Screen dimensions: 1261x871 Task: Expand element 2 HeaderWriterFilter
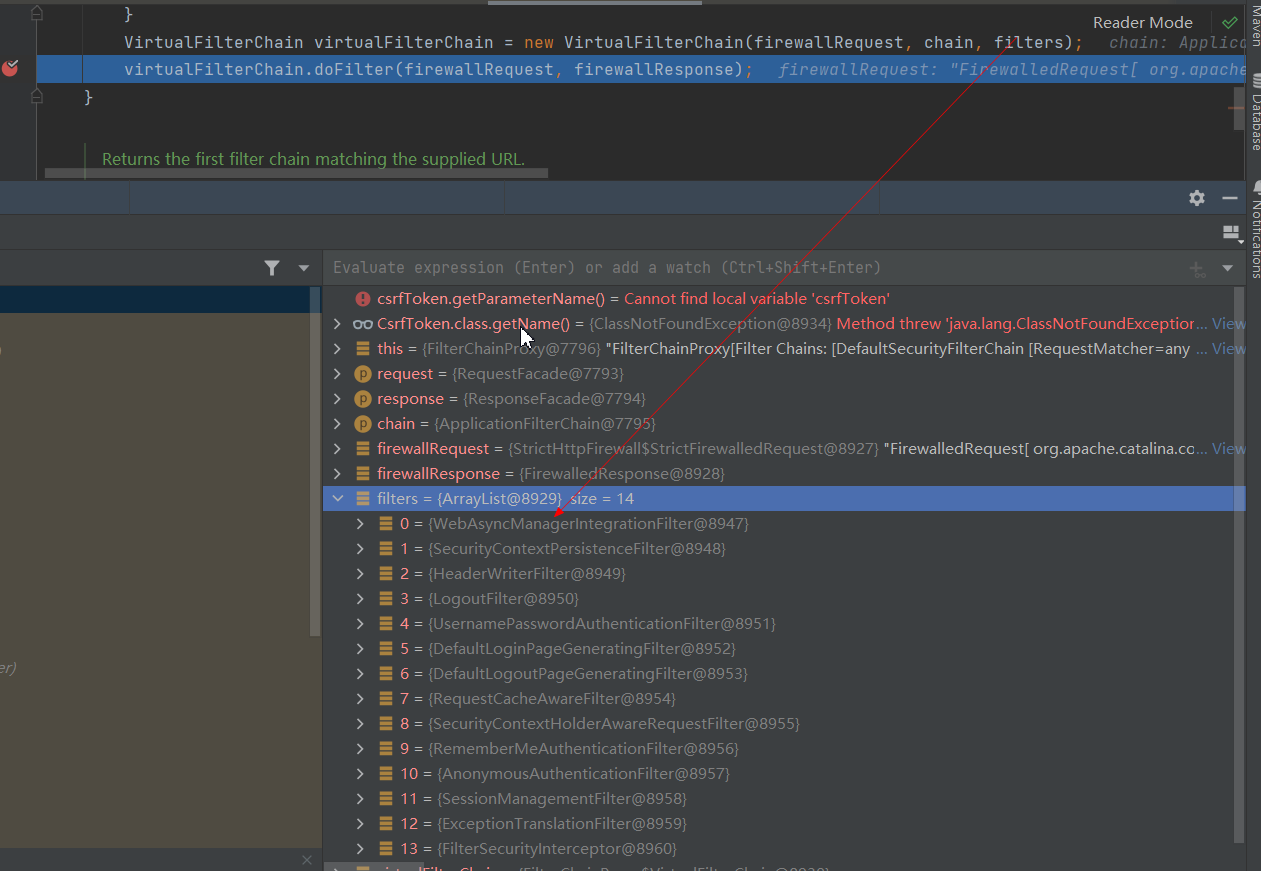coord(361,573)
